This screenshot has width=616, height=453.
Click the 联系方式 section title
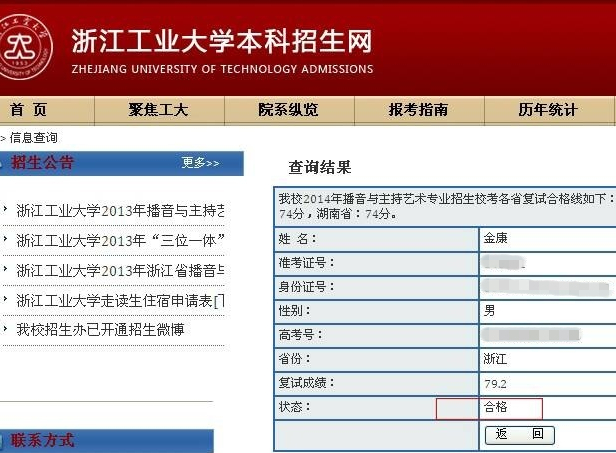click(42, 440)
